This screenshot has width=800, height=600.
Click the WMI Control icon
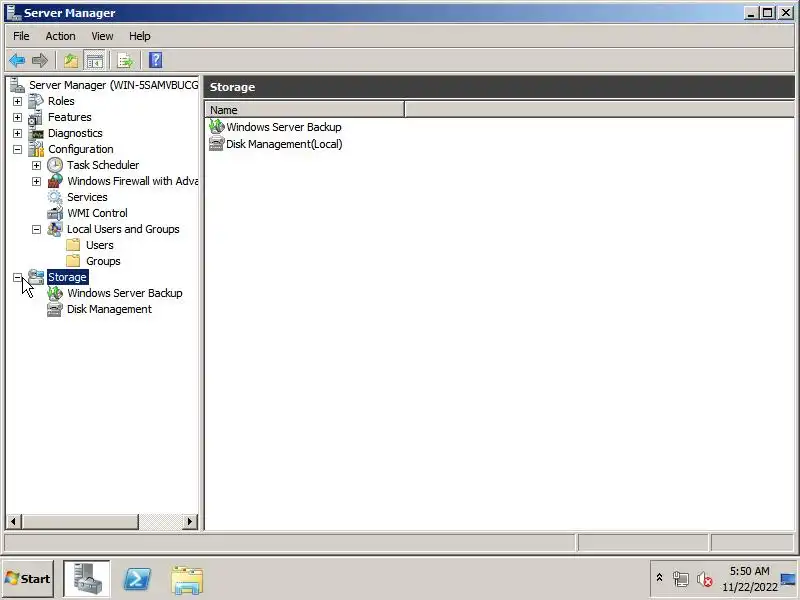pyautogui.click(x=55, y=213)
